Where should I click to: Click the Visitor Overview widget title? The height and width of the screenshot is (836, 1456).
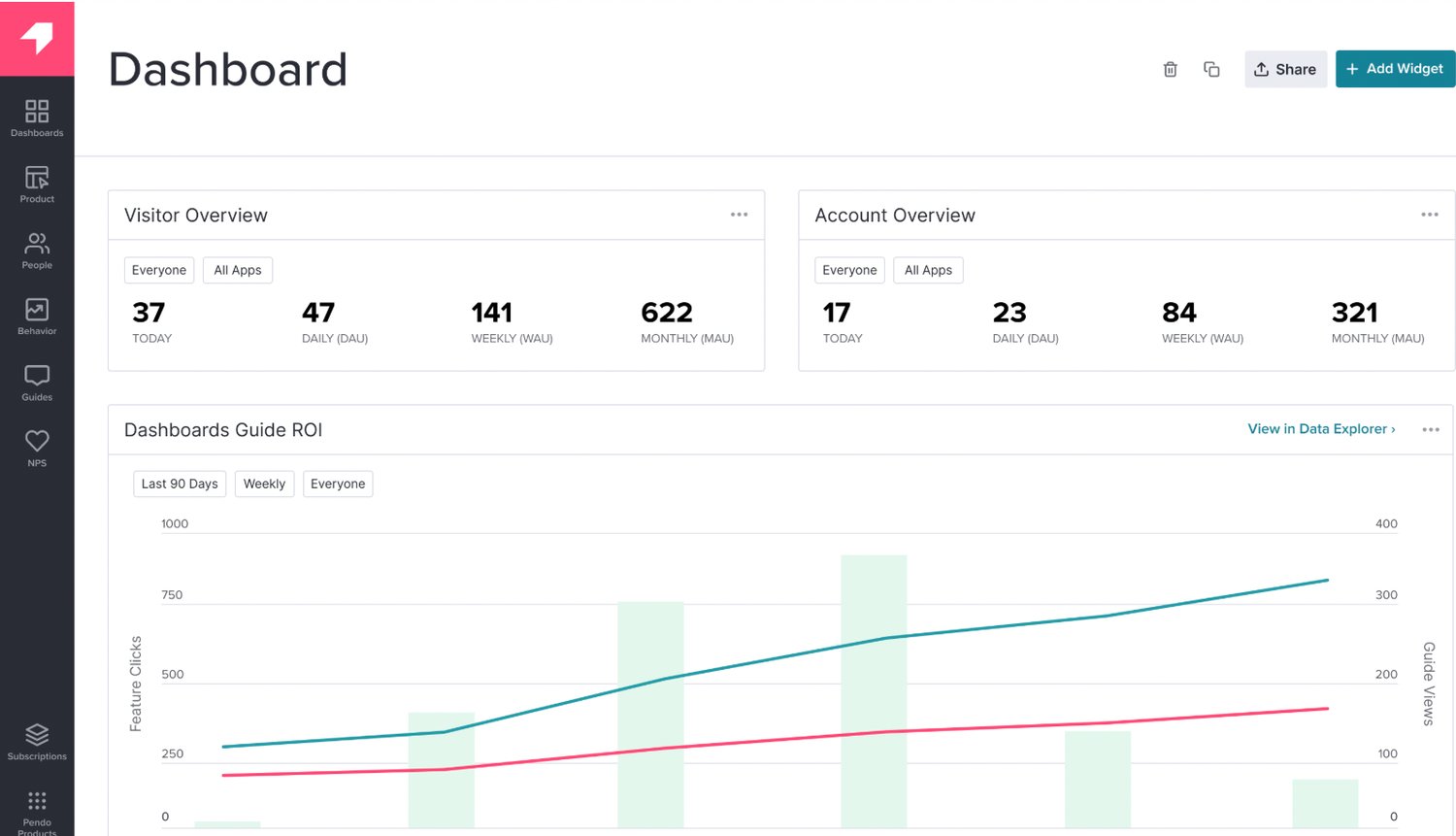point(196,216)
